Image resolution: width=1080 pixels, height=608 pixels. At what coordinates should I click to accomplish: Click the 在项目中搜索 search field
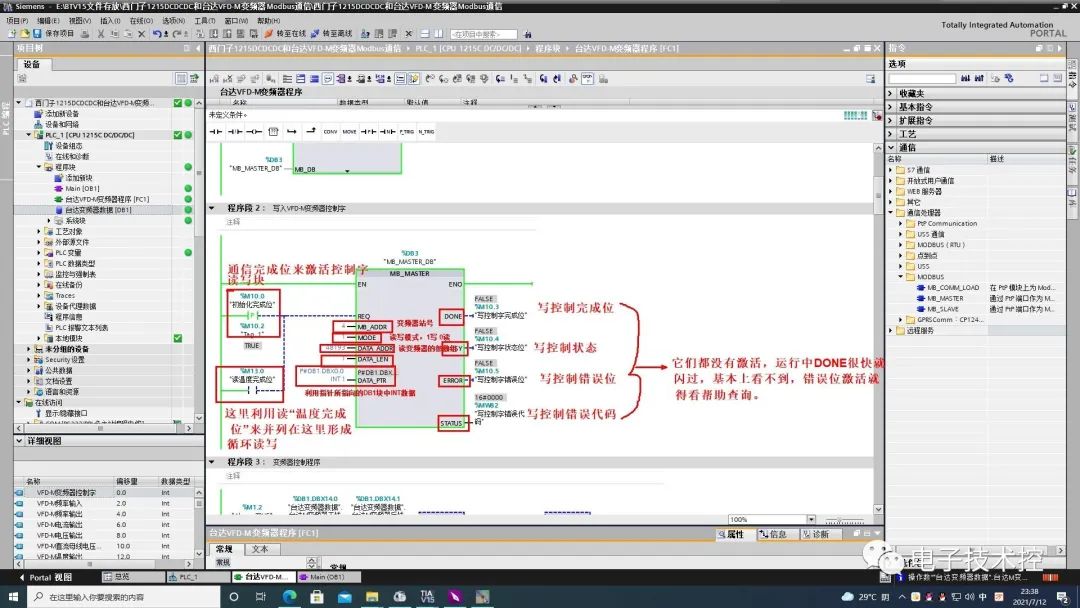coord(484,34)
